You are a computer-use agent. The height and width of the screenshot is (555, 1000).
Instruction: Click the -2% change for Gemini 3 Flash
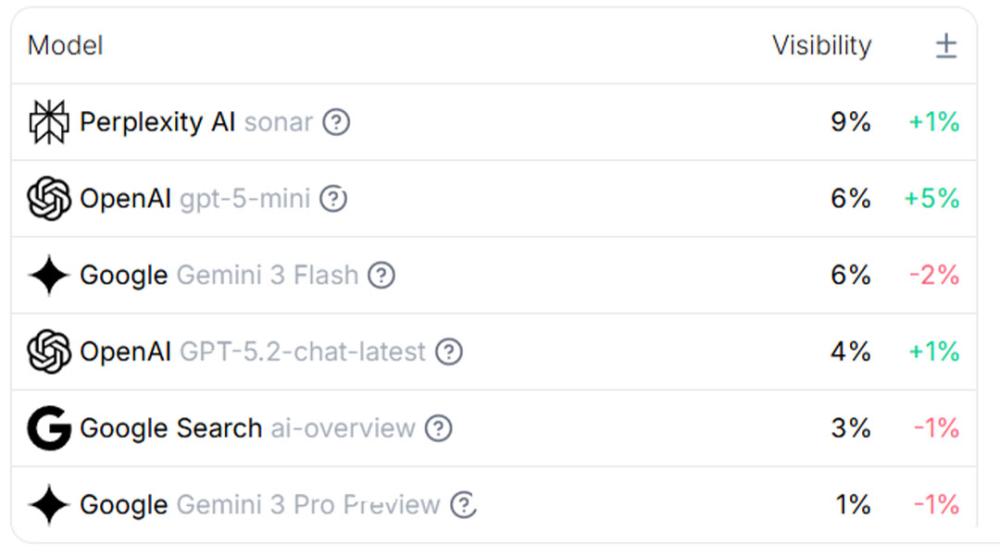pyautogui.click(x=934, y=275)
